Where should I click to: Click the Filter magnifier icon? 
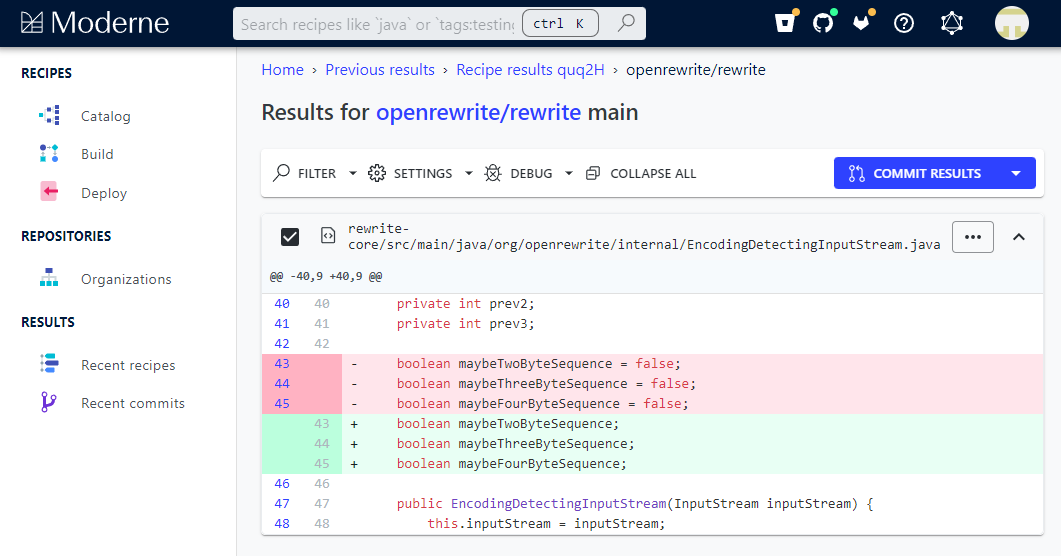(281, 173)
